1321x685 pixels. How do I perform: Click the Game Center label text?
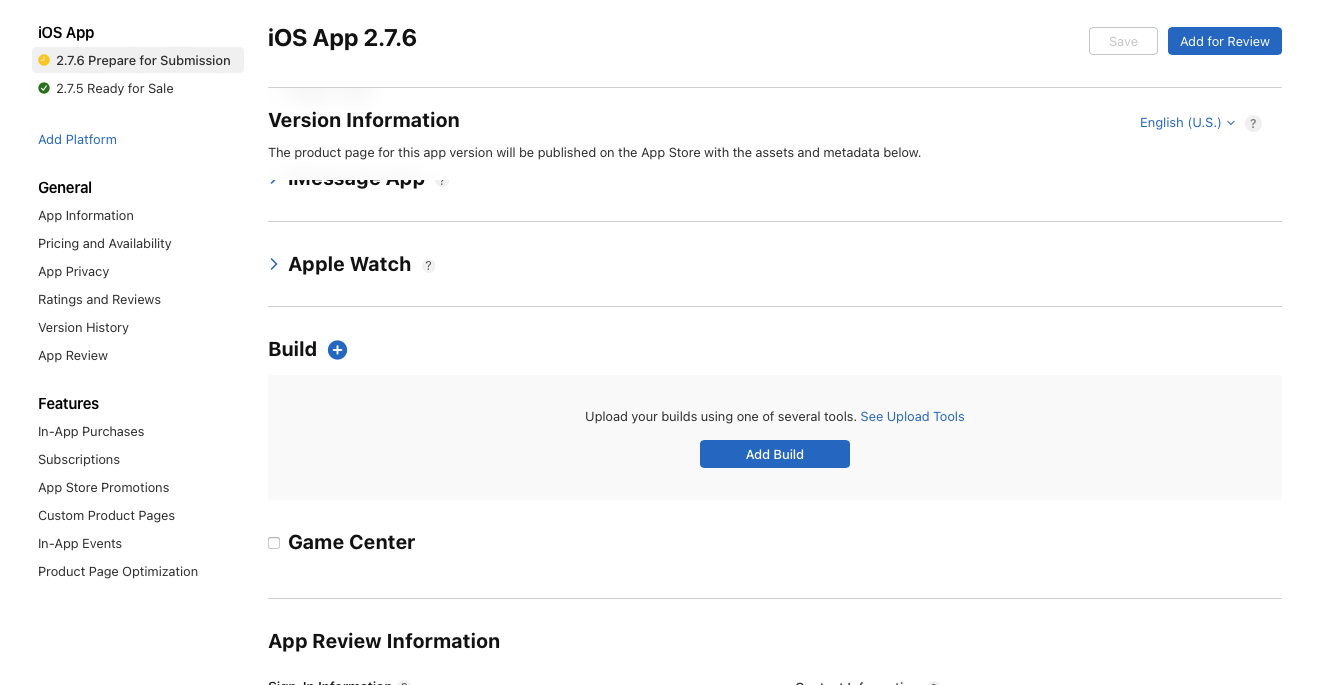point(352,543)
